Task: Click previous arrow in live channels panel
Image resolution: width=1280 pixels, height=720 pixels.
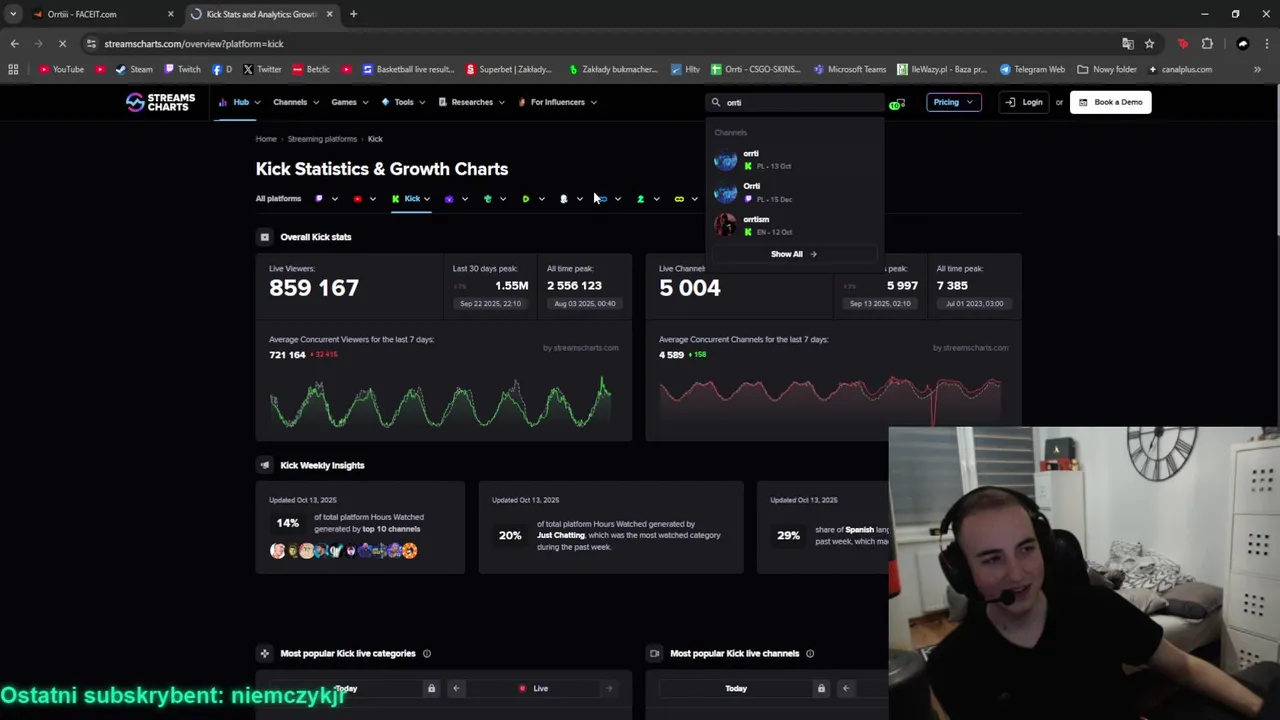Action: [x=846, y=688]
